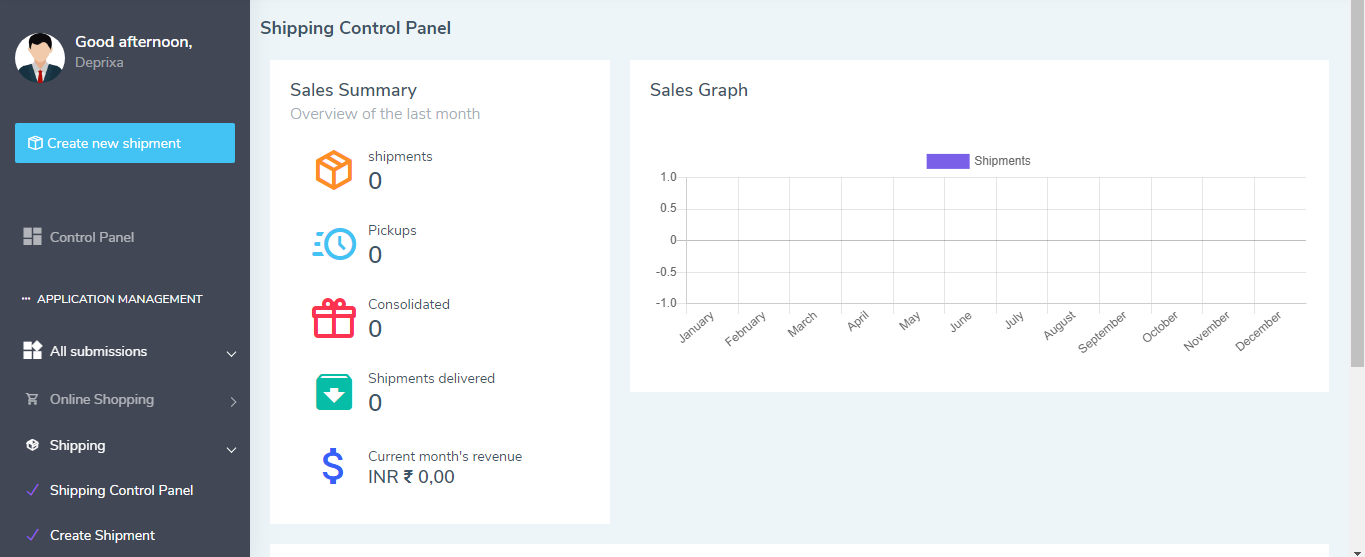The width and height of the screenshot is (1365, 557).
Task: Click the Control Panel dashboard icon
Action: pos(32,237)
